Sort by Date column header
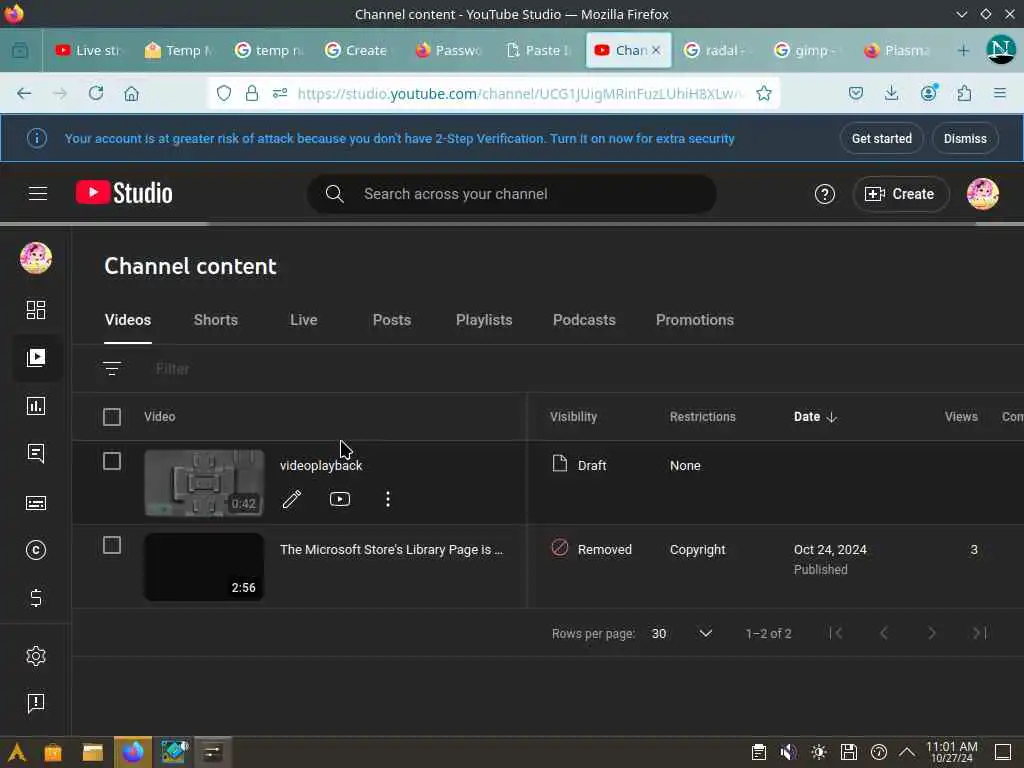The image size is (1024, 768). point(815,417)
